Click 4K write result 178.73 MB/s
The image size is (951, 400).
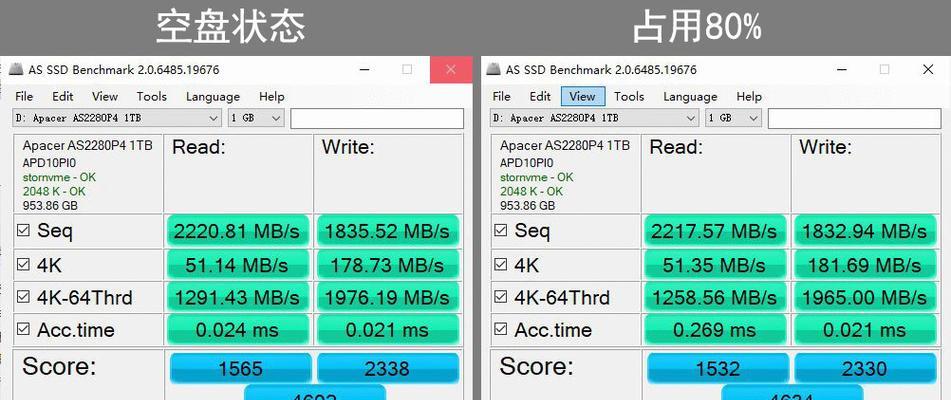387,265
